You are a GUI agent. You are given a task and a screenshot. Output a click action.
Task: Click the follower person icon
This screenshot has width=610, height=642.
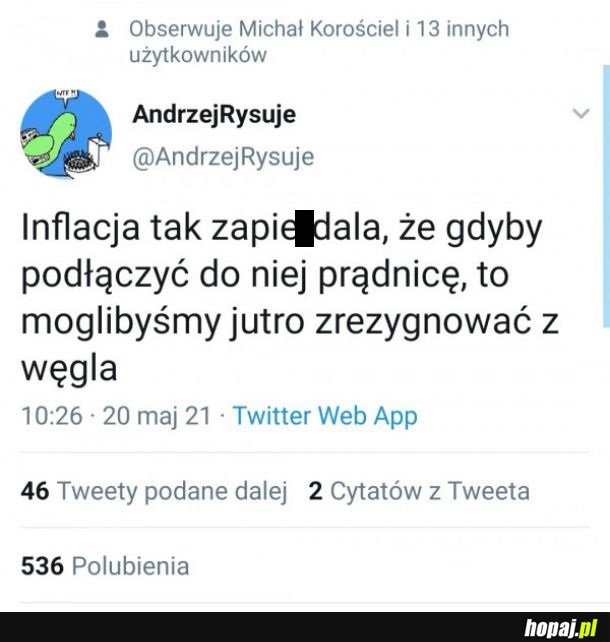point(102,29)
